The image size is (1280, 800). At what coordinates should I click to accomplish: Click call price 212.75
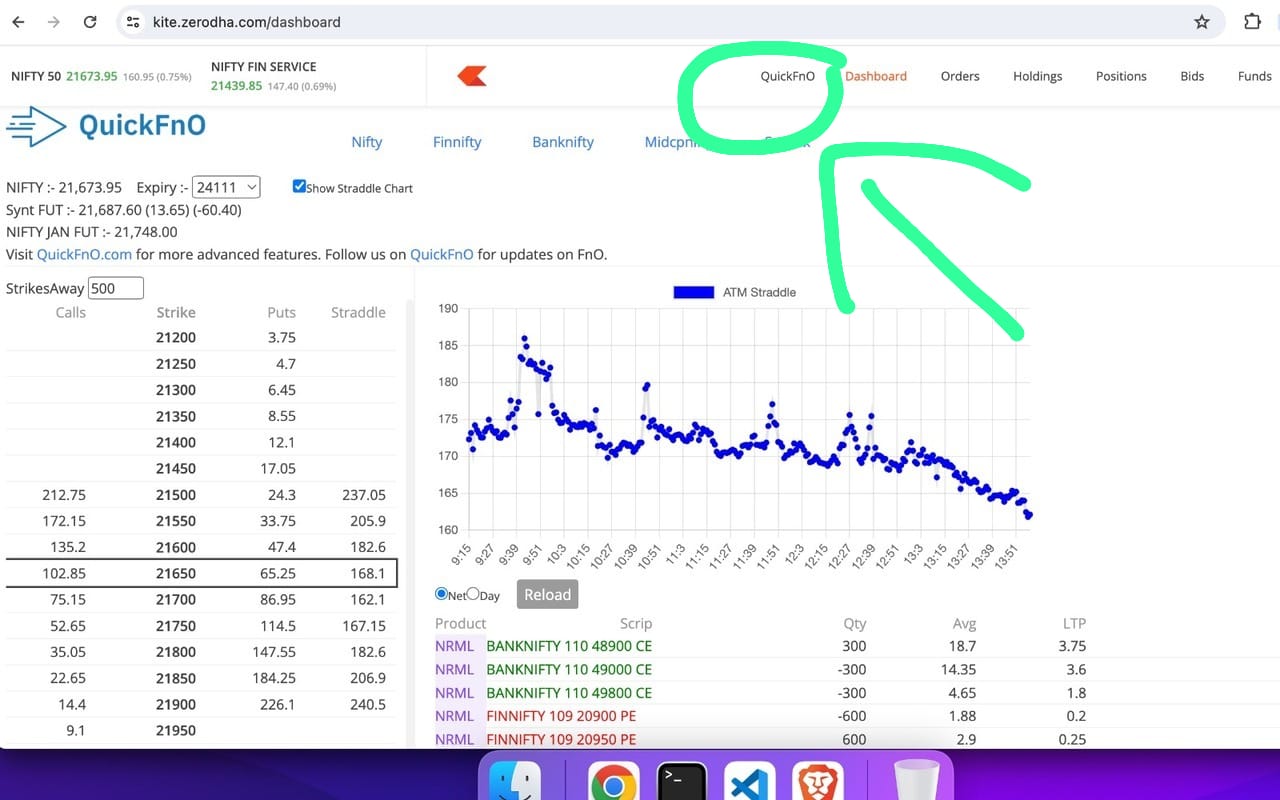[64, 495]
